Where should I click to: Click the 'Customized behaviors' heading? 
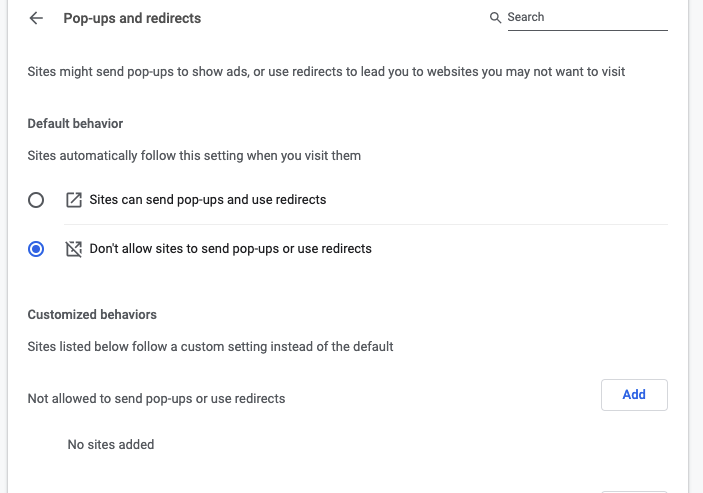[x=92, y=315]
